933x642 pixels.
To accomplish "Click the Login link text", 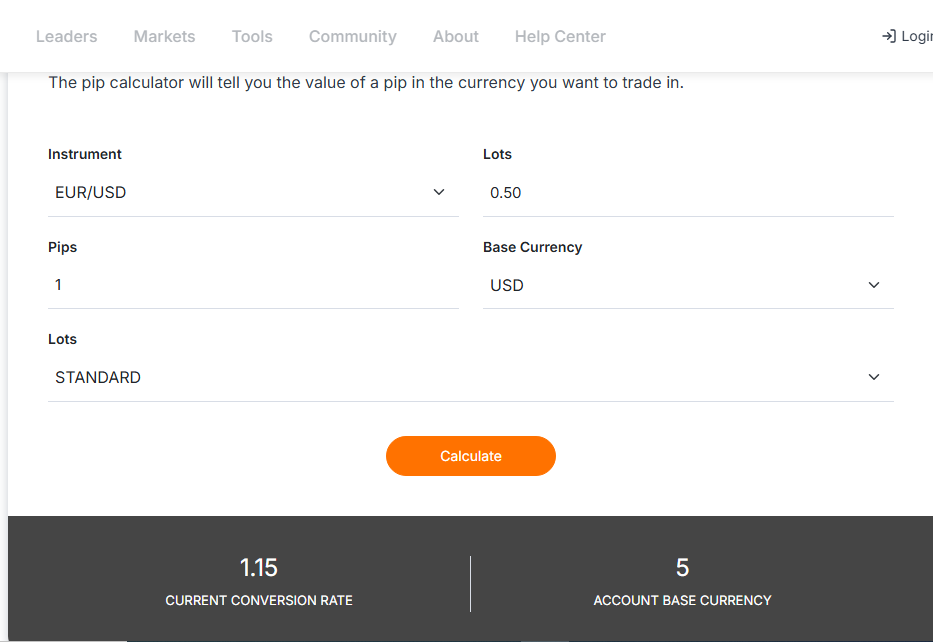I will coord(917,36).
